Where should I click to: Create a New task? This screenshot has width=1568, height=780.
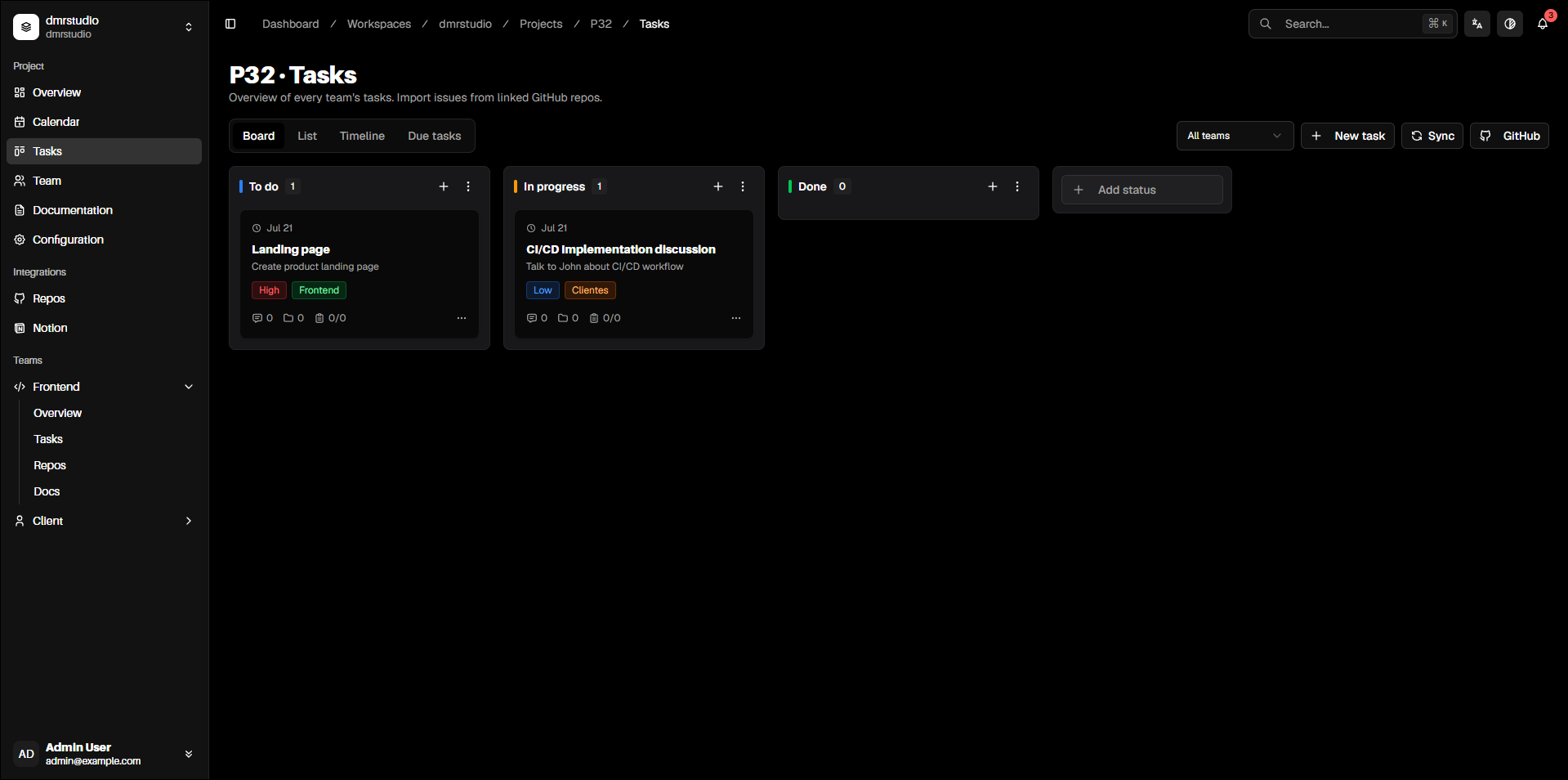[1347, 136]
